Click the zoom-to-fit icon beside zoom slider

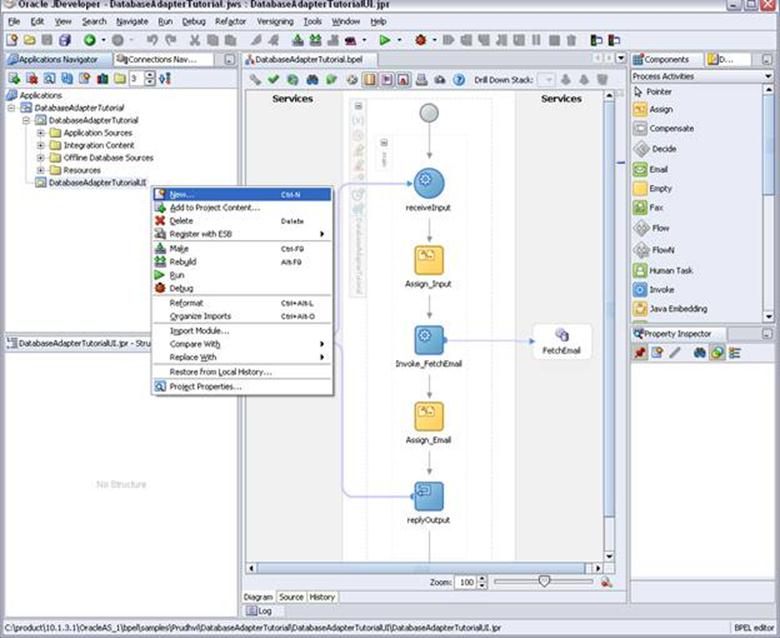(606, 582)
